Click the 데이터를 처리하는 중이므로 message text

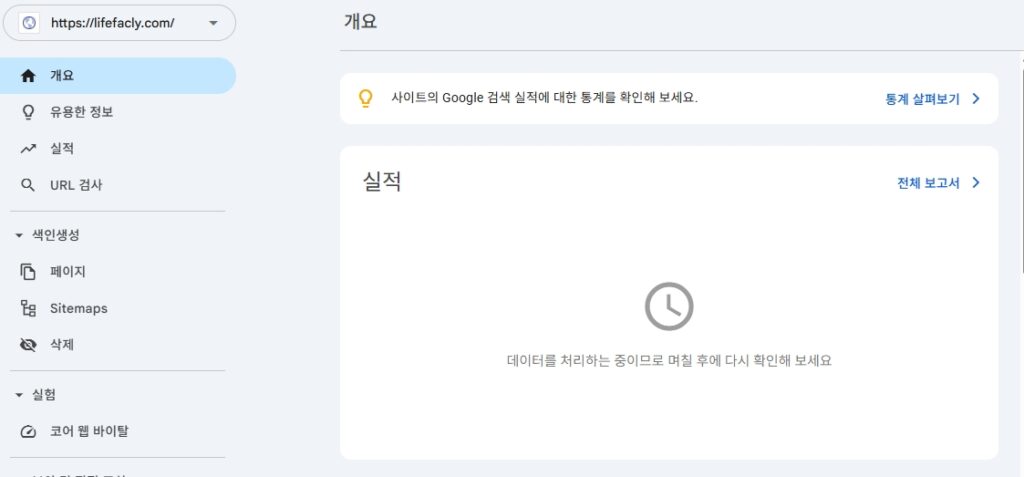669,360
